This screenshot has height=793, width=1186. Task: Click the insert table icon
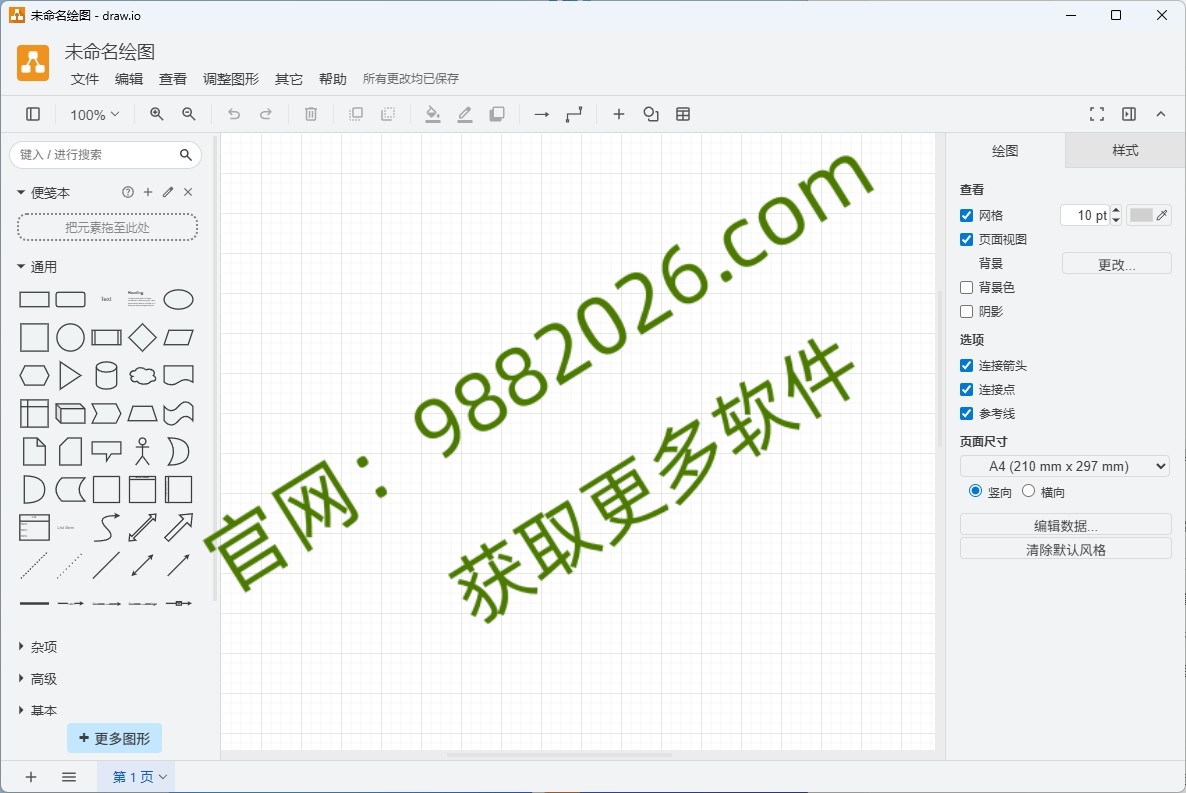(x=683, y=114)
